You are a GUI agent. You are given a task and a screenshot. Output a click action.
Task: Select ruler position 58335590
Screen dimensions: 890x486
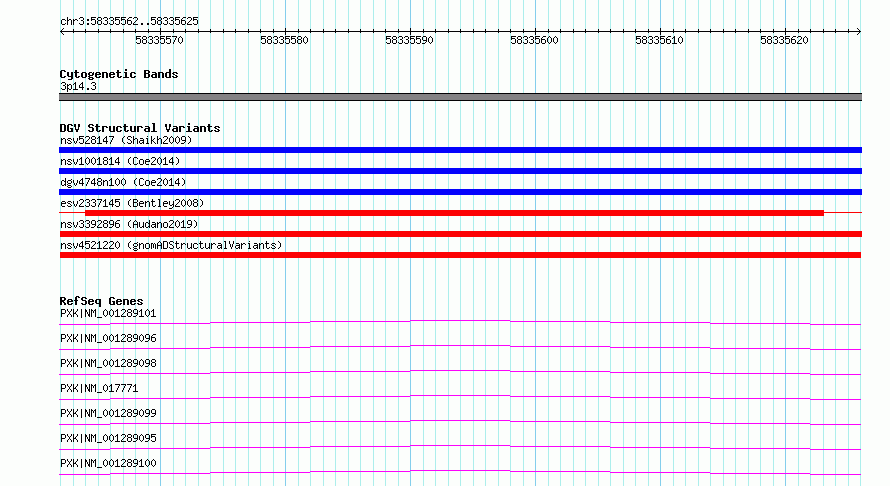[409, 40]
